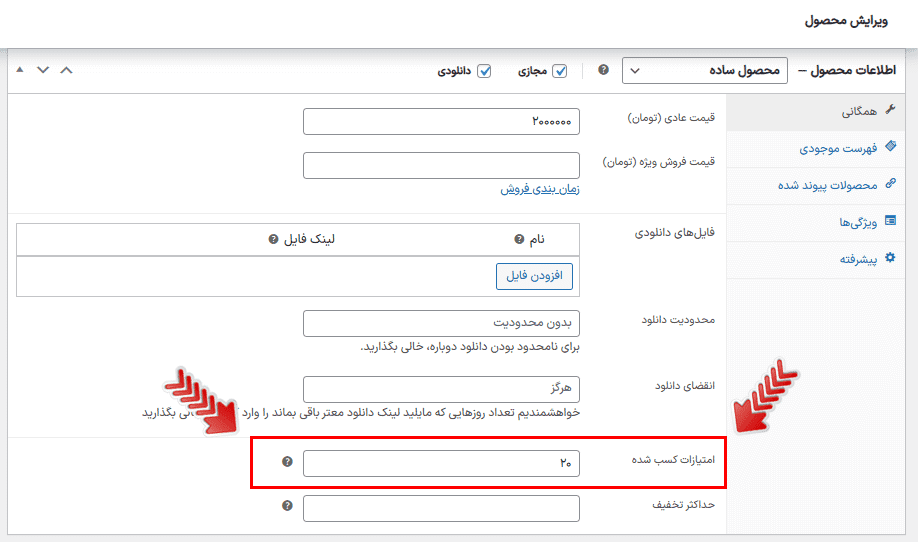Viewport: 918px width, 542px height.
Task: Toggle the دانلودی (downloadable) checkbox
Action: click(x=484, y=71)
